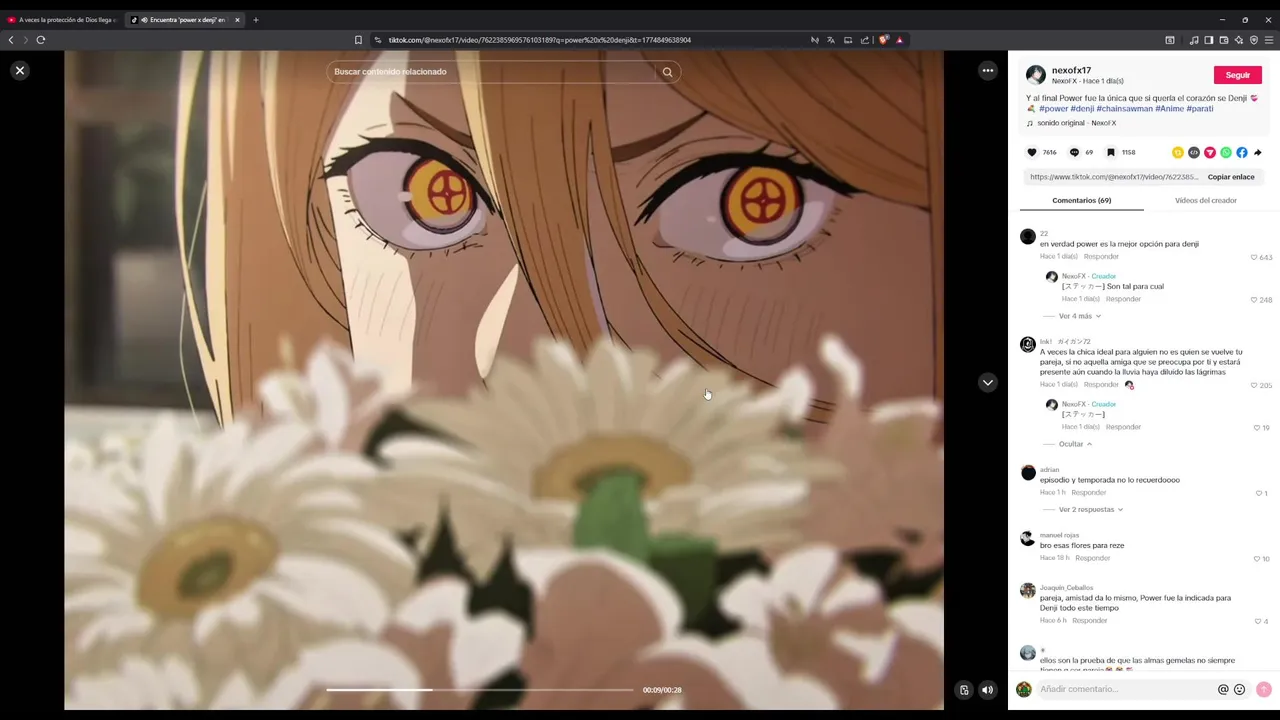
Task: Mute the video with the speaker icon
Action: tap(987, 690)
